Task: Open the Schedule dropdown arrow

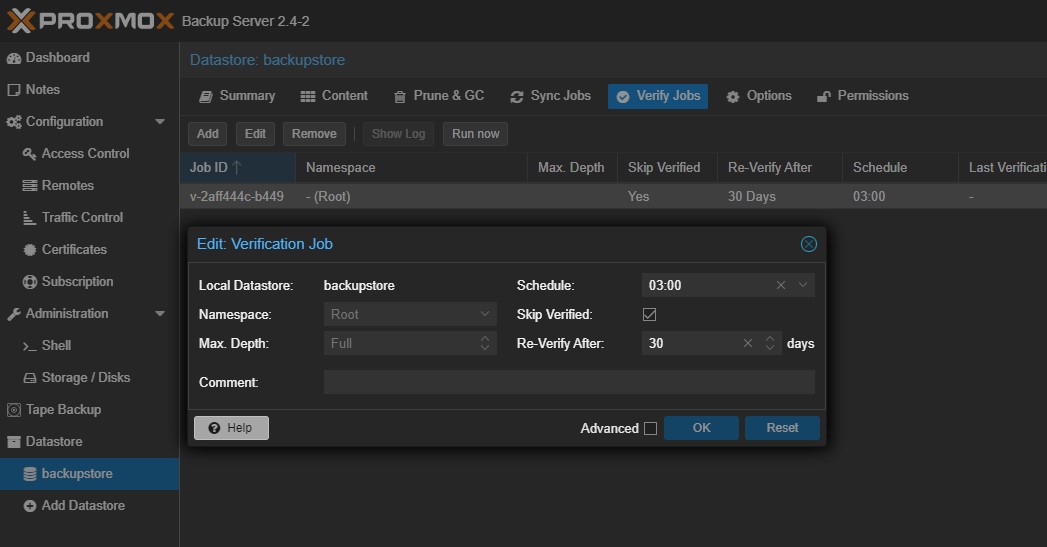Action: (802, 286)
